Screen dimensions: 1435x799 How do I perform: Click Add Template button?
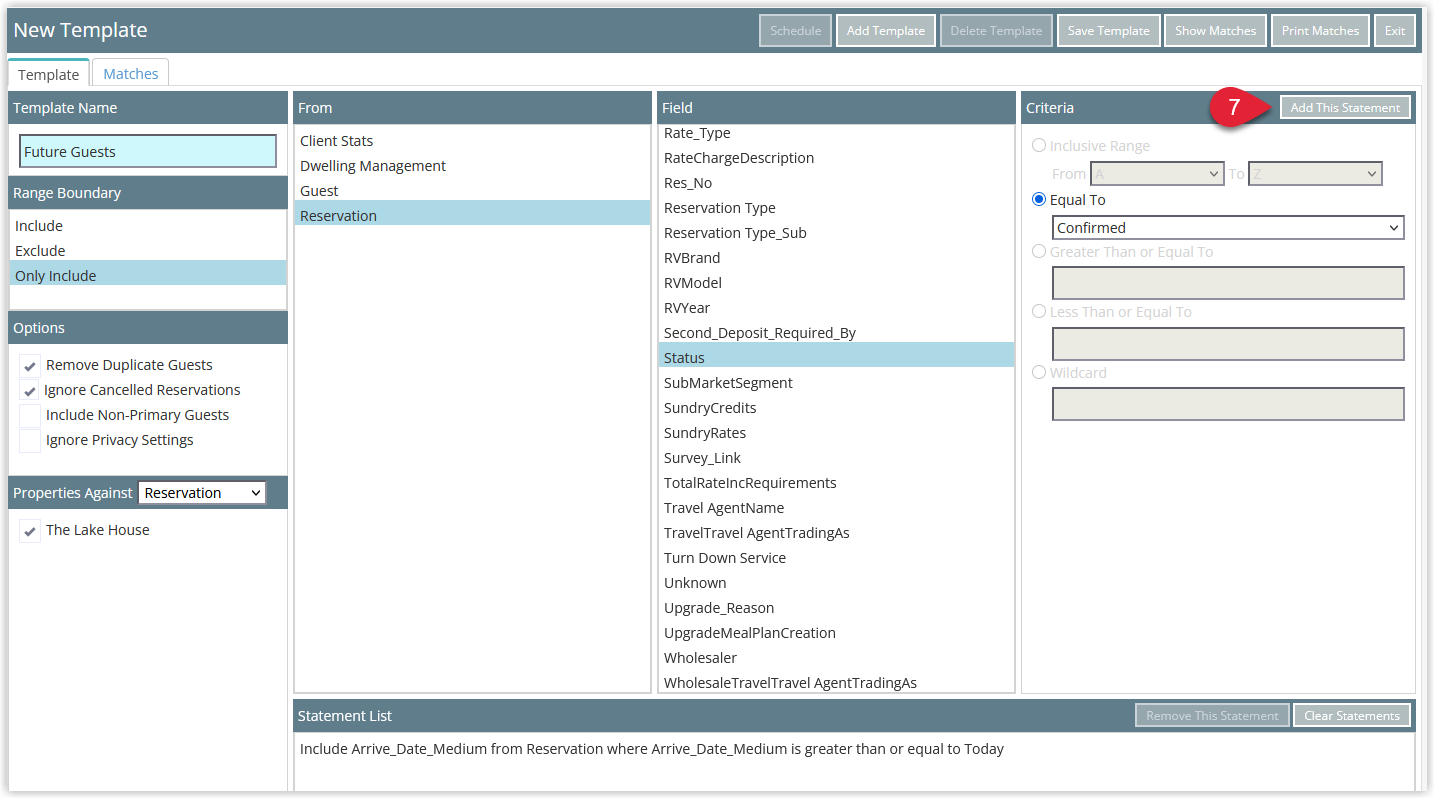point(886,31)
